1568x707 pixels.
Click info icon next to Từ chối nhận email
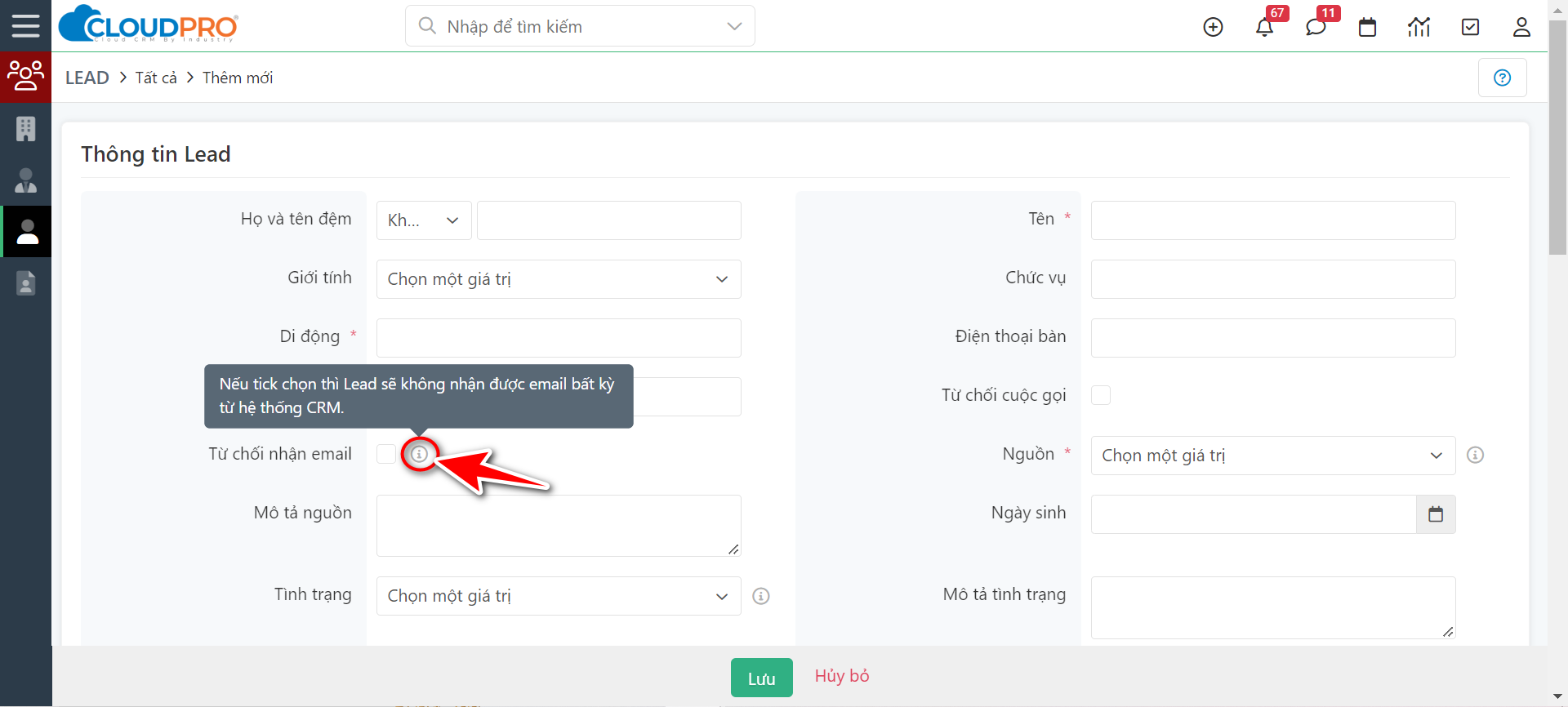pyautogui.click(x=419, y=454)
